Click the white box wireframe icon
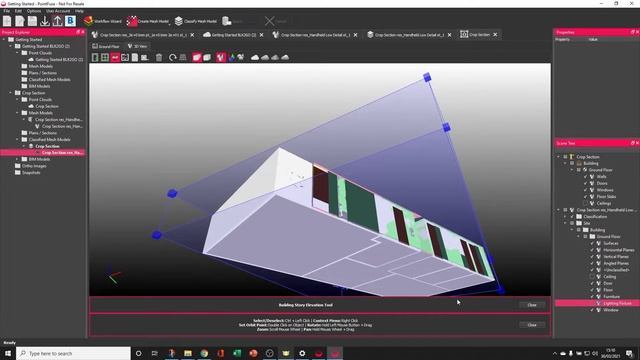 [x=207, y=58]
